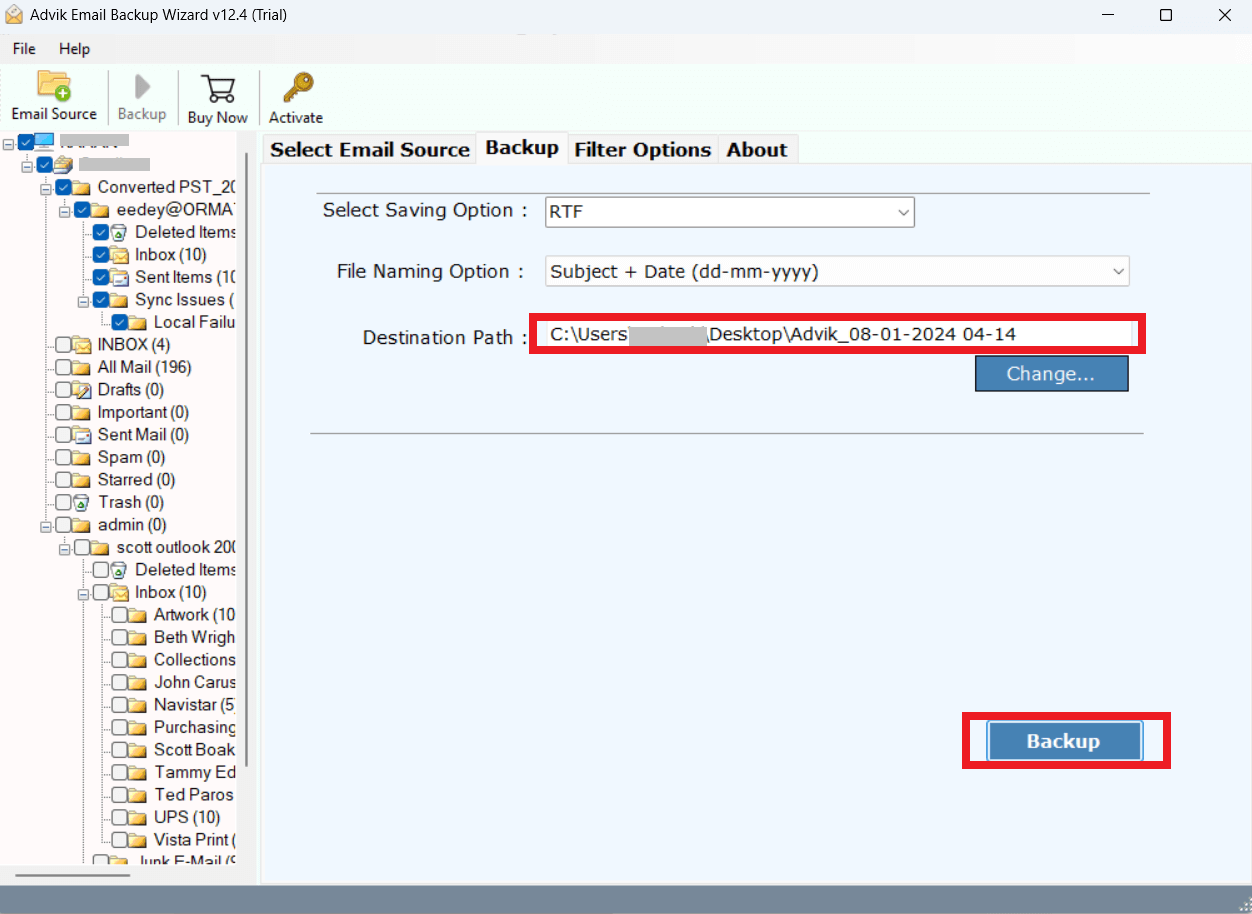Screen dimensions: 1252x914
Task: Click the envelope folder icon of Inbox (10) under eedey@ORMA
Action: 119,255
